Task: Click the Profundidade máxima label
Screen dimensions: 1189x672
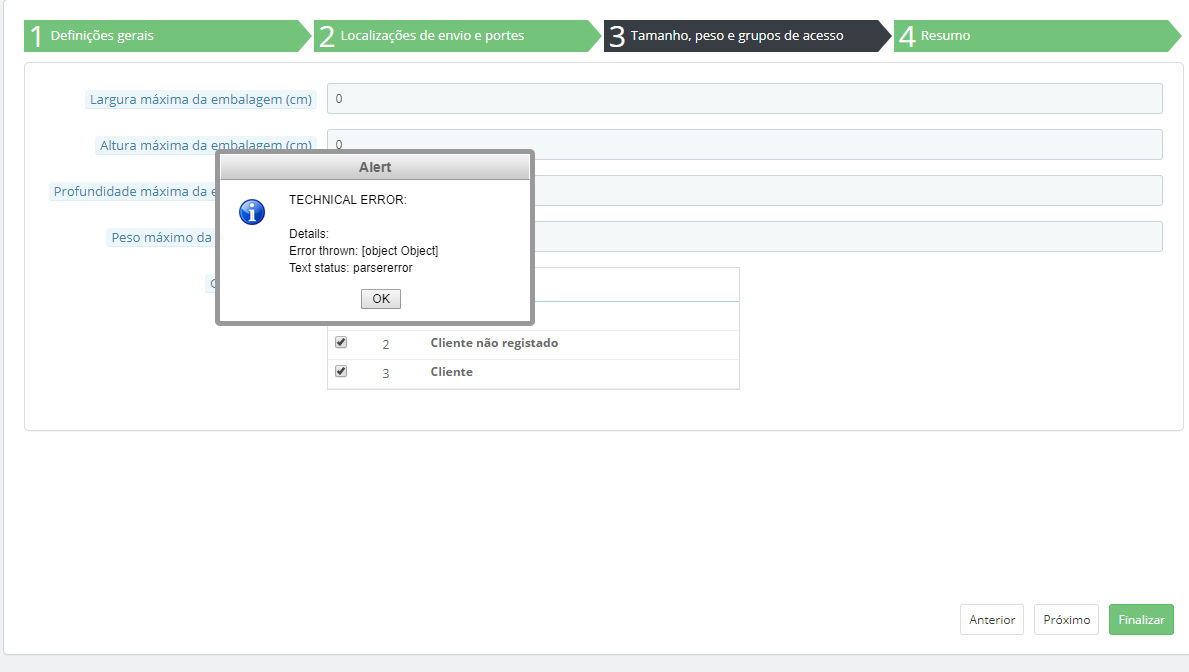Action: [133, 191]
